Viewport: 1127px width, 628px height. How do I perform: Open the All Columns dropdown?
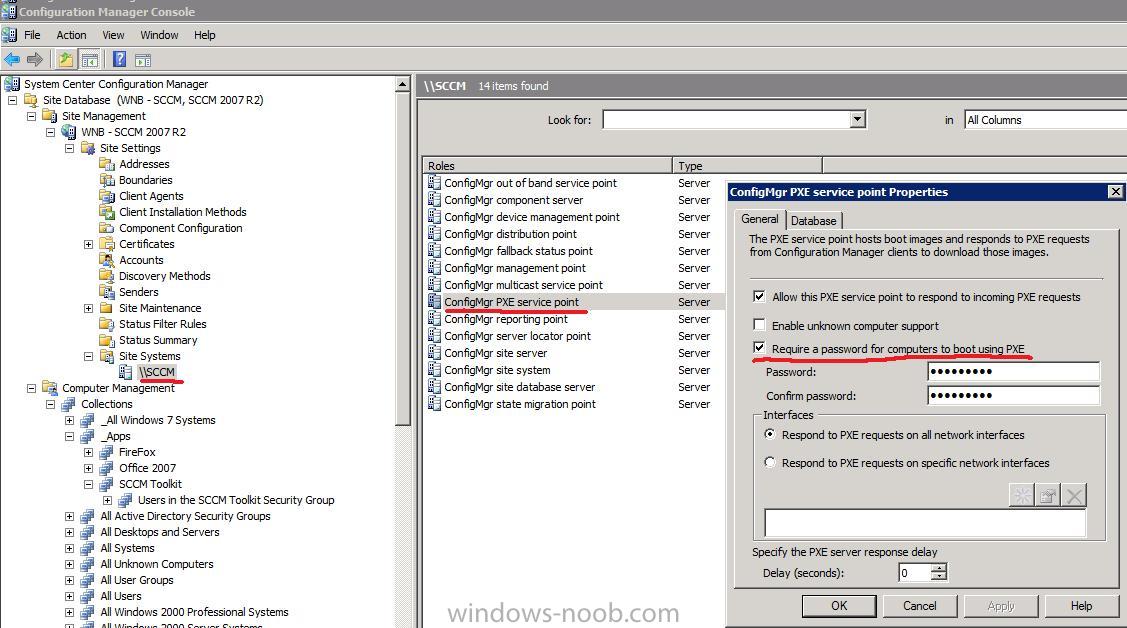coord(1045,120)
